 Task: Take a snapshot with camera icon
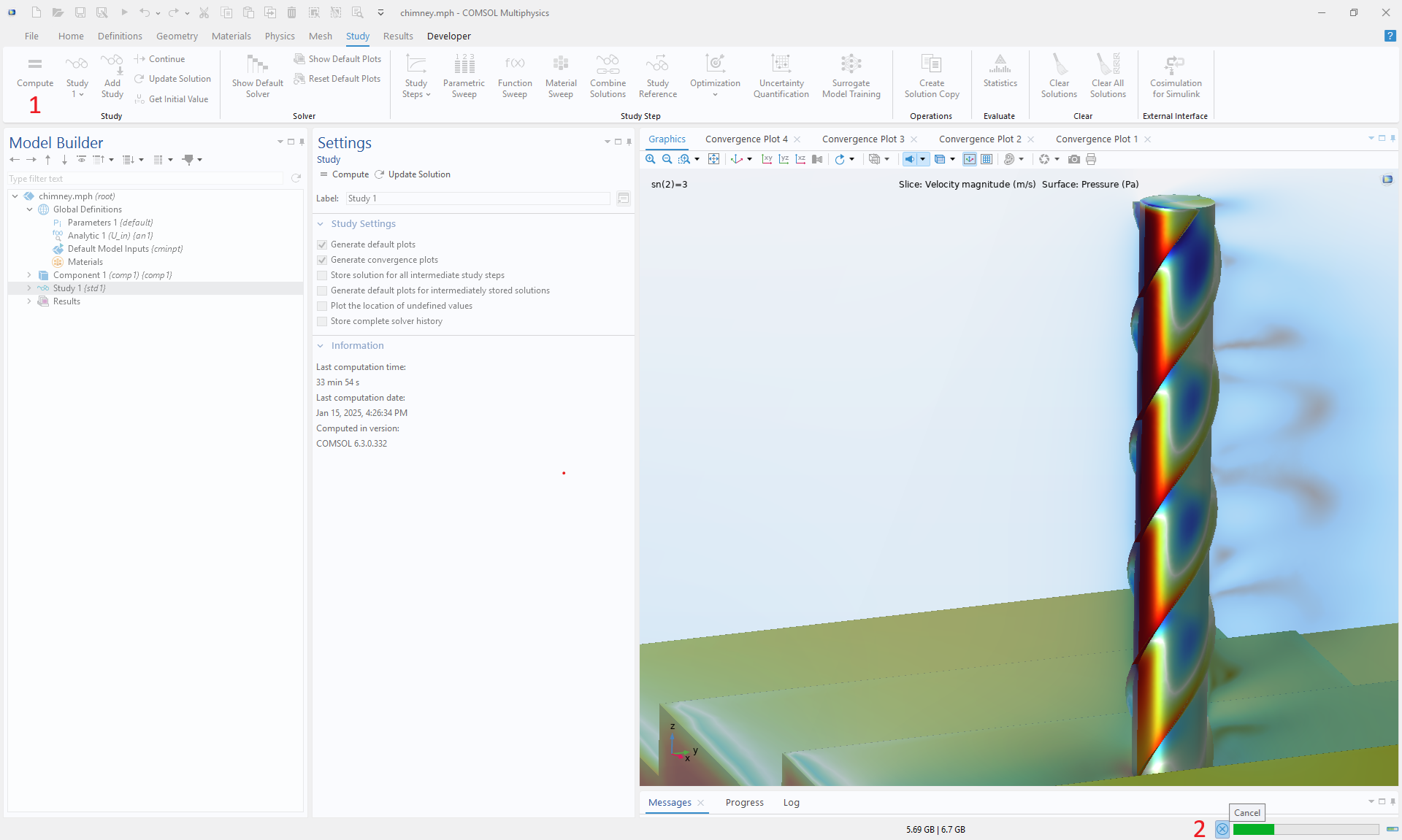(1073, 159)
